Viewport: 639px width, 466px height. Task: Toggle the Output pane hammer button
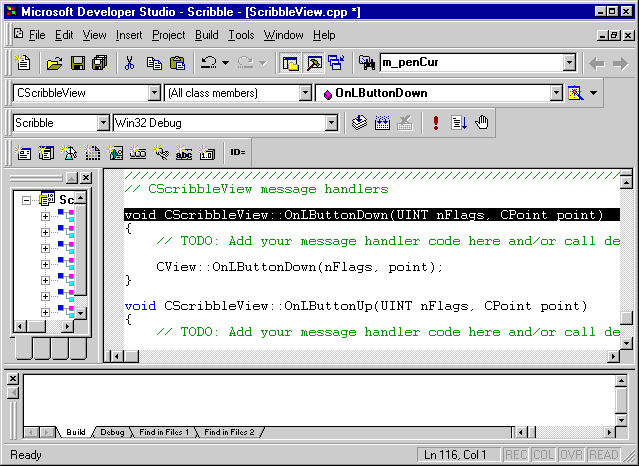click(x=314, y=63)
